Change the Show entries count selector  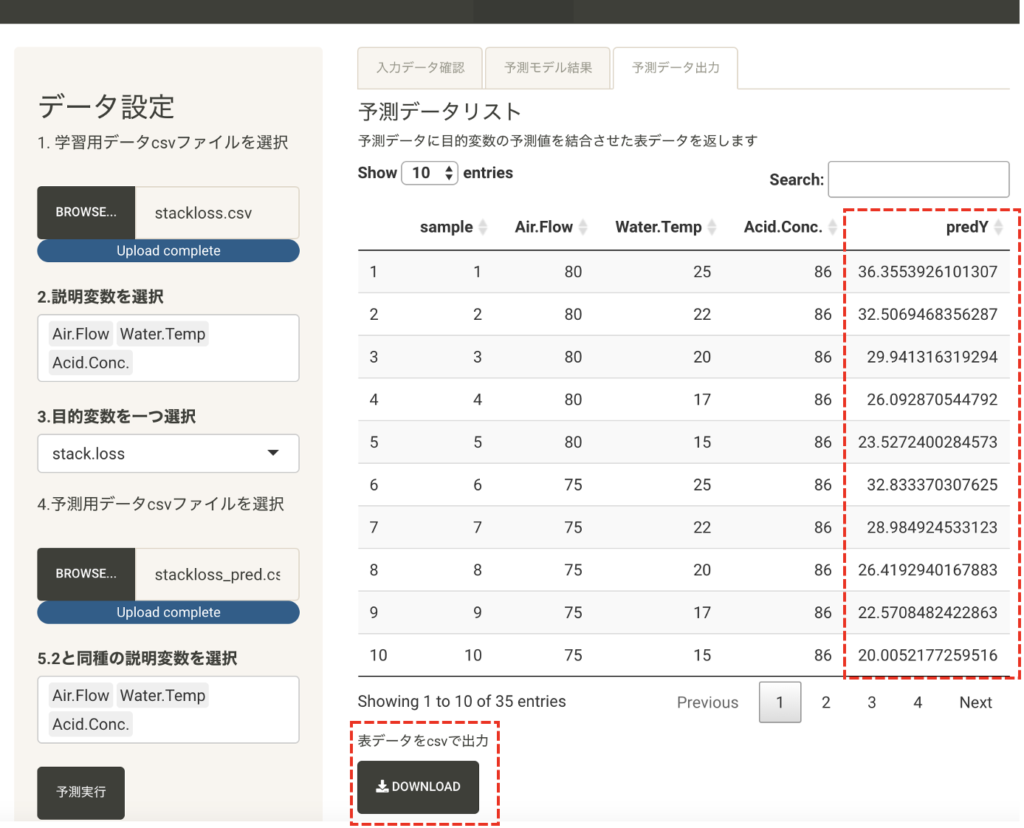tap(429, 173)
